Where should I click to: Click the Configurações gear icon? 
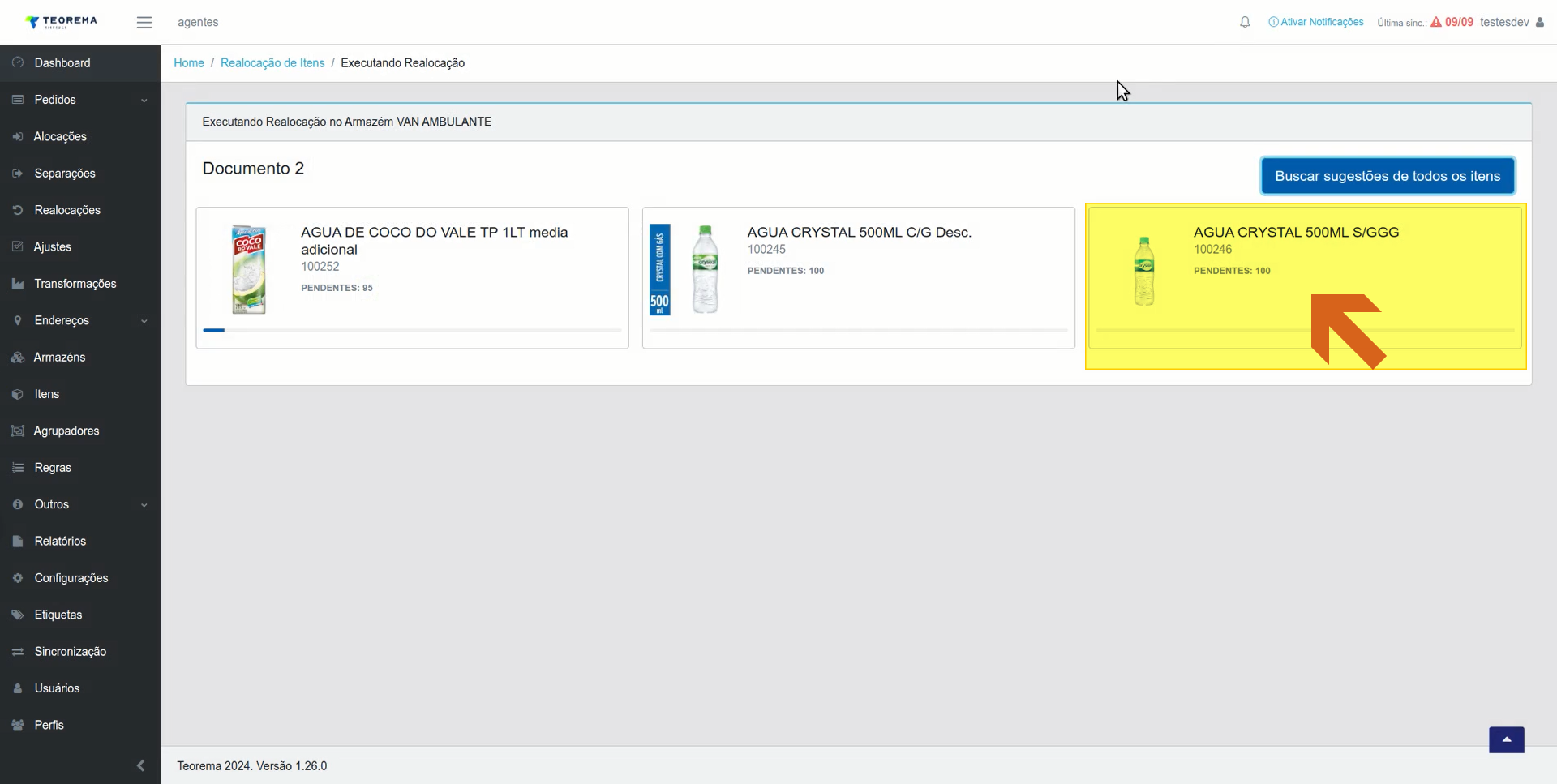click(x=18, y=577)
